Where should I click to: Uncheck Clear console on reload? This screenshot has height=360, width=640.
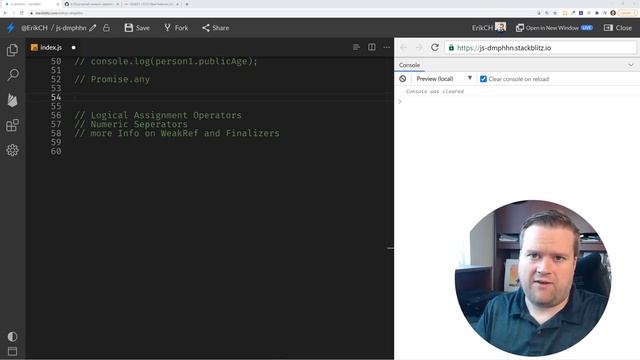(483, 79)
